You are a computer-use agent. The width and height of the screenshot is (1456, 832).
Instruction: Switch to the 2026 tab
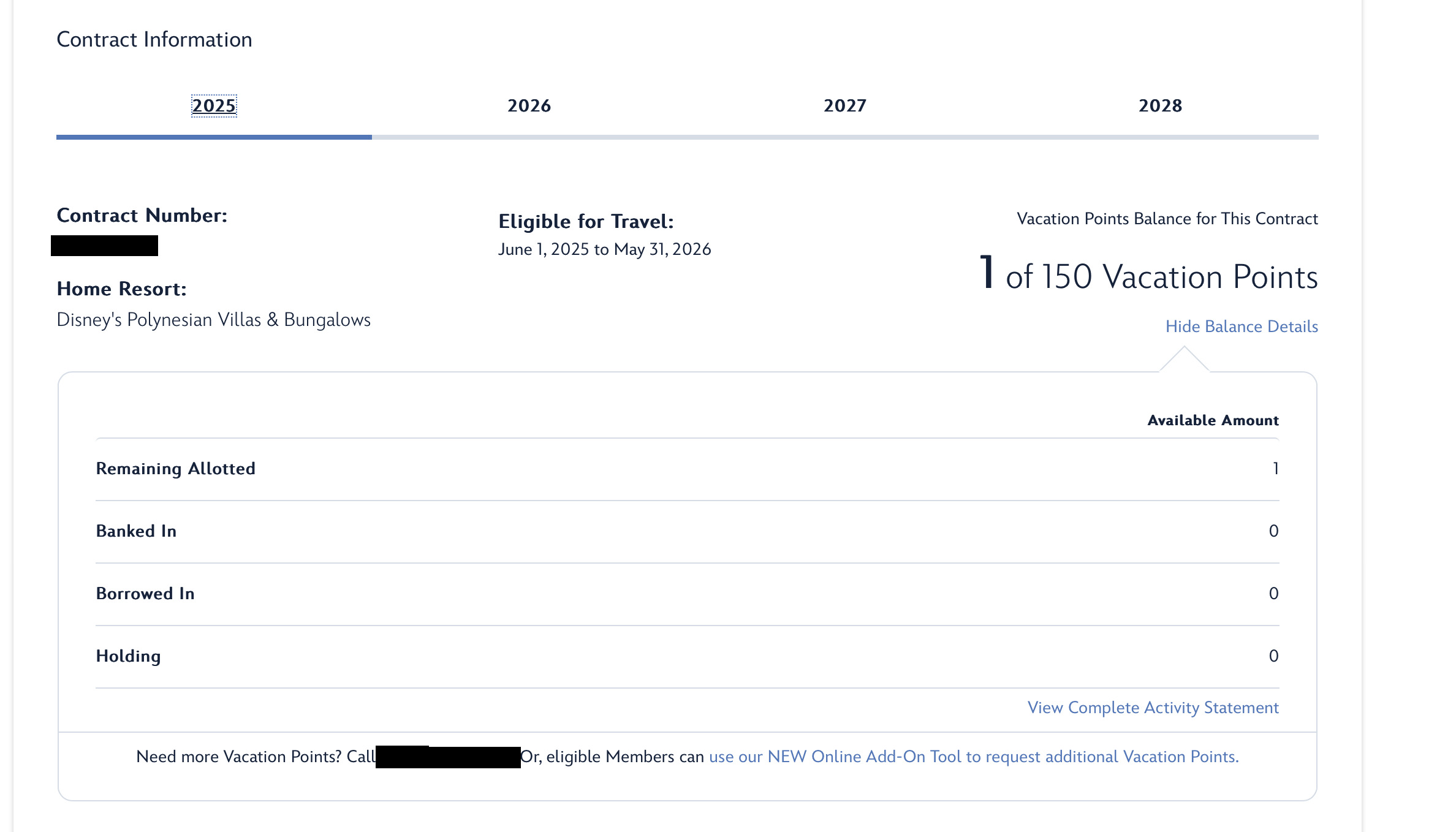[x=529, y=106]
